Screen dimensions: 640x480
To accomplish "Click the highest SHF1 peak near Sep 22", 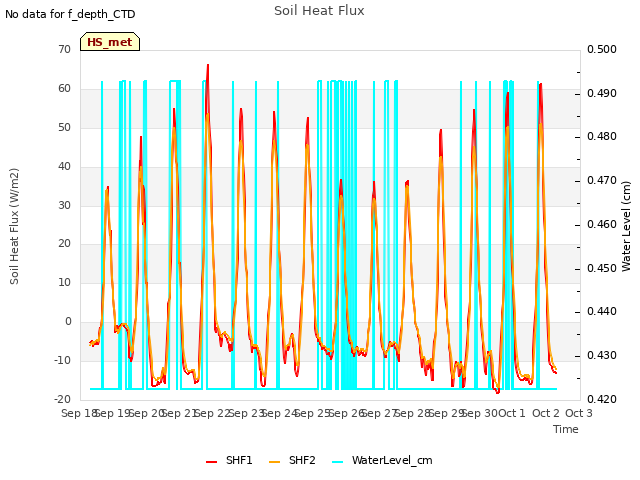I will click(x=208, y=65).
